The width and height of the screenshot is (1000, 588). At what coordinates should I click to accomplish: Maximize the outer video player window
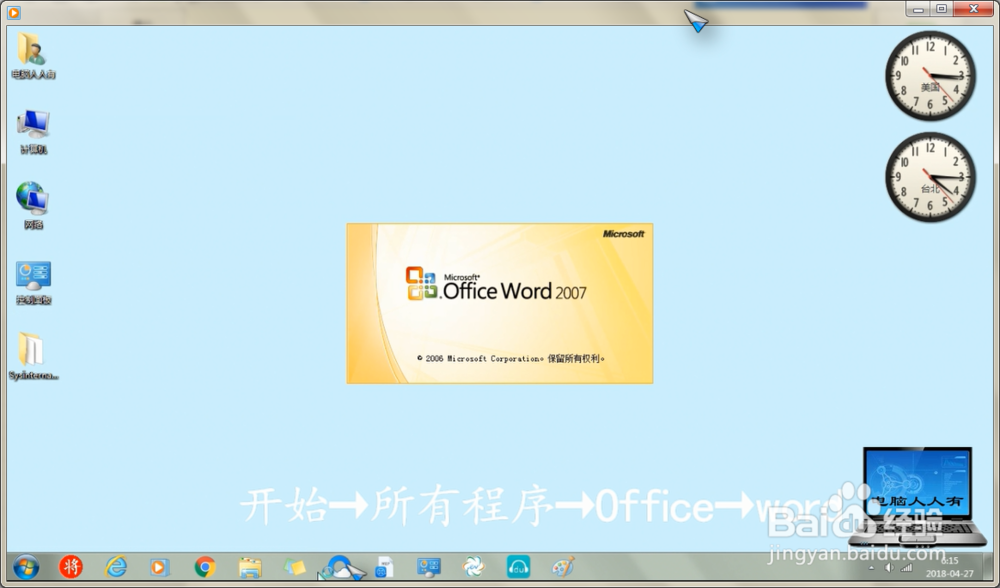coord(941,9)
